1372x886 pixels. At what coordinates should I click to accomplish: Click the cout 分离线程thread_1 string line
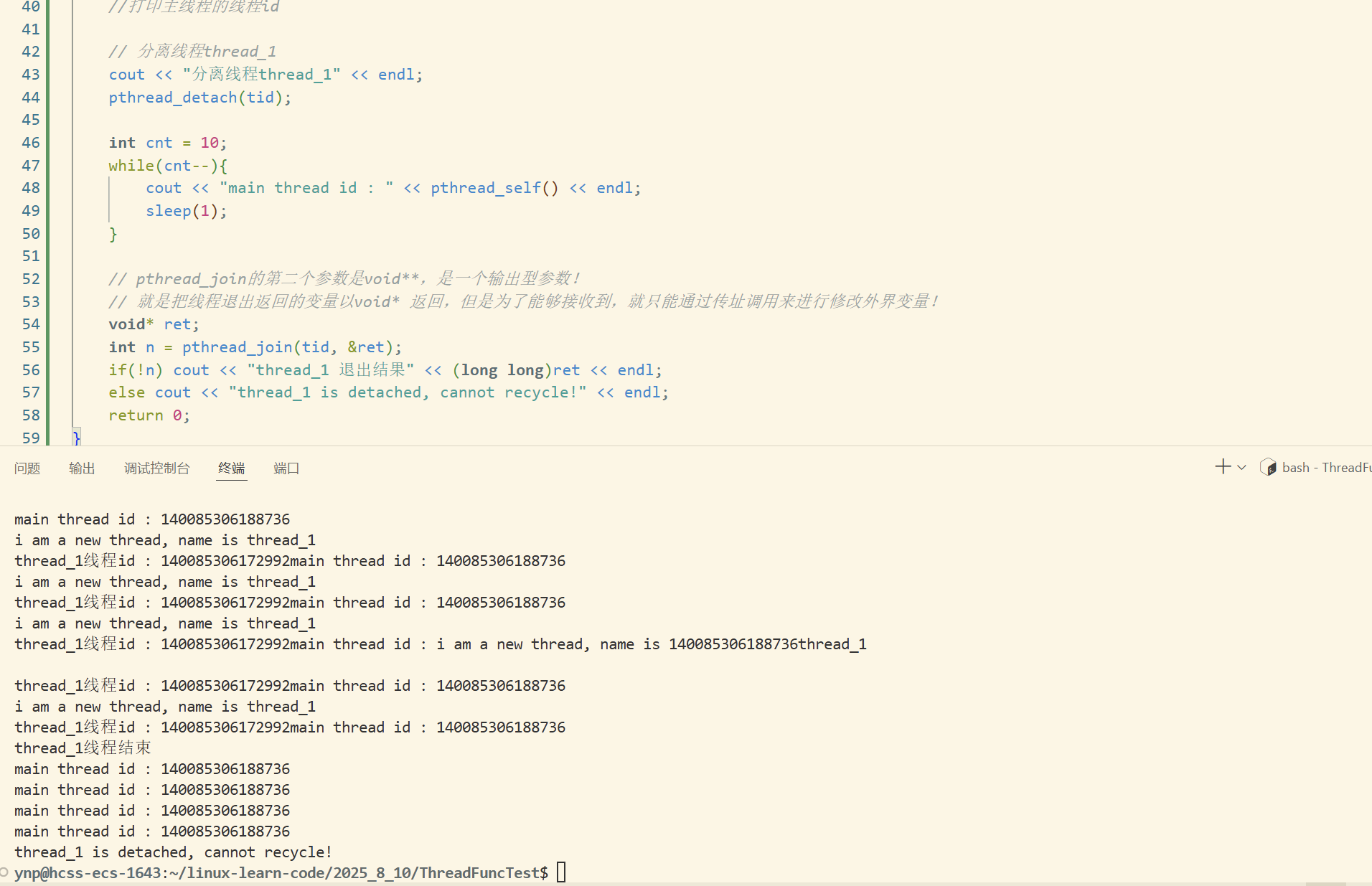point(266,75)
